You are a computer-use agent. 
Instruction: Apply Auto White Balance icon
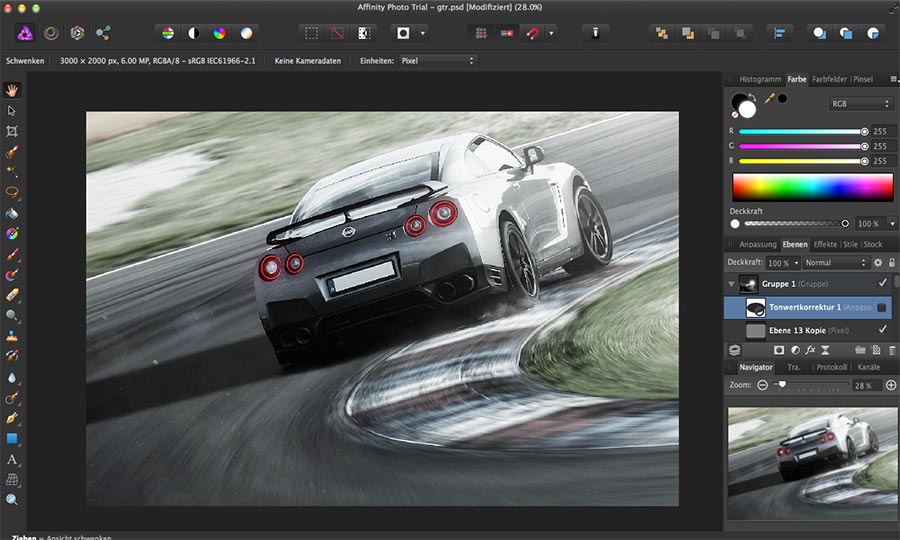(246, 33)
